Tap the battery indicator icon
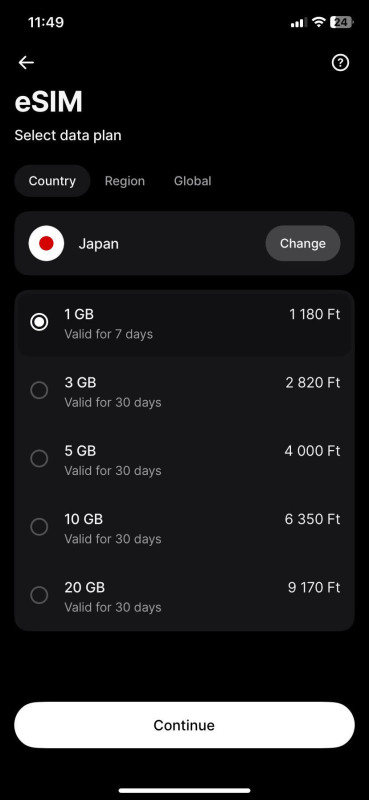369x800 pixels. [x=341, y=22]
